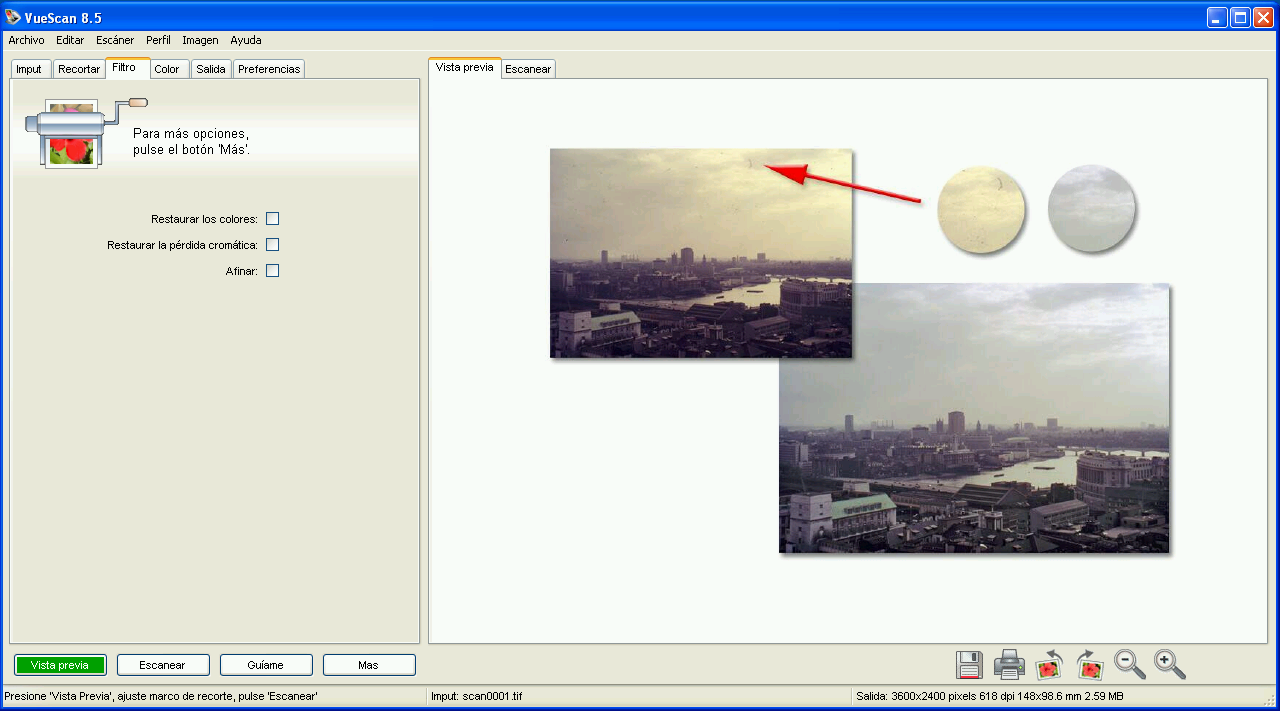
Task: Switch to the Color tab
Action: click(167, 69)
